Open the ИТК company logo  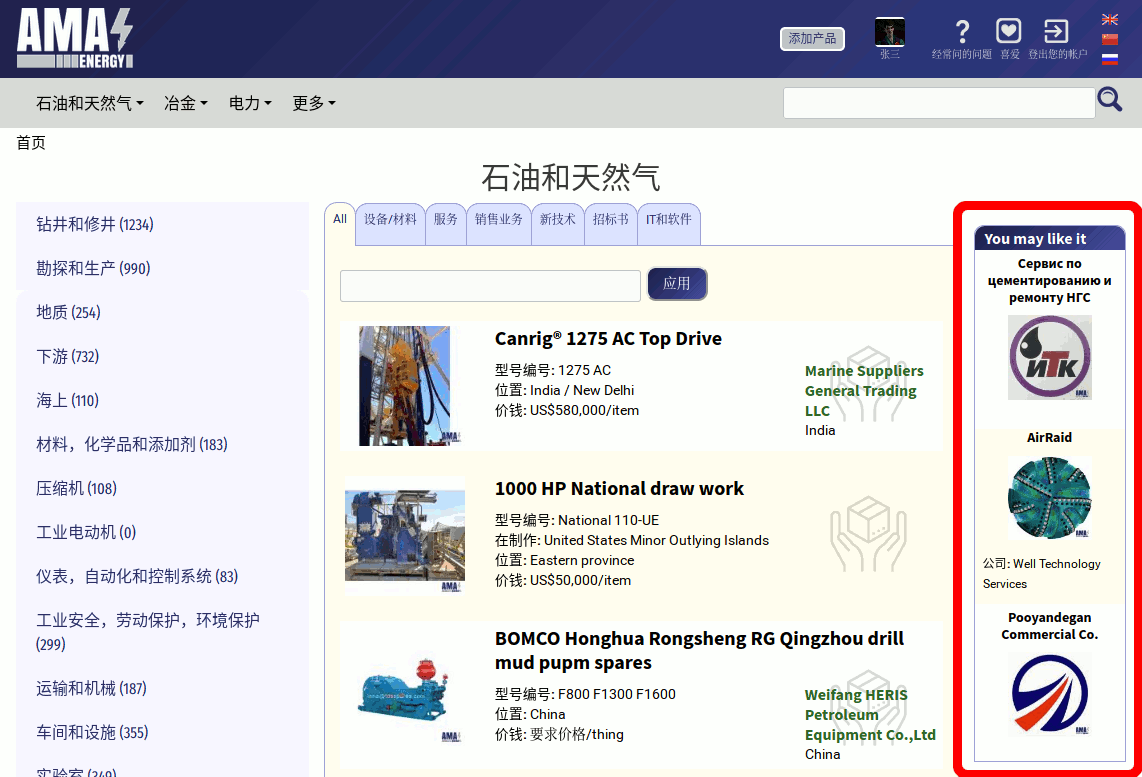[x=1050, y=358]
